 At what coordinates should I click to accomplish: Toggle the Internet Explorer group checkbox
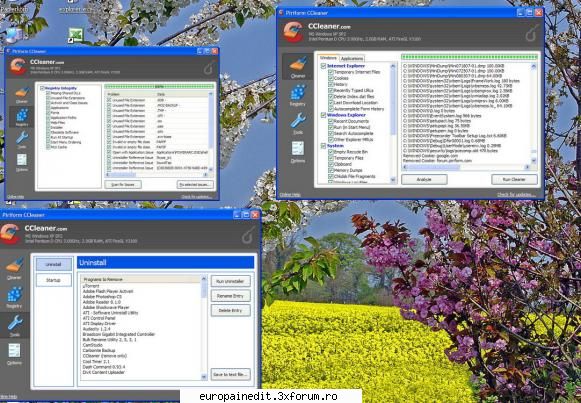point(323,66)
